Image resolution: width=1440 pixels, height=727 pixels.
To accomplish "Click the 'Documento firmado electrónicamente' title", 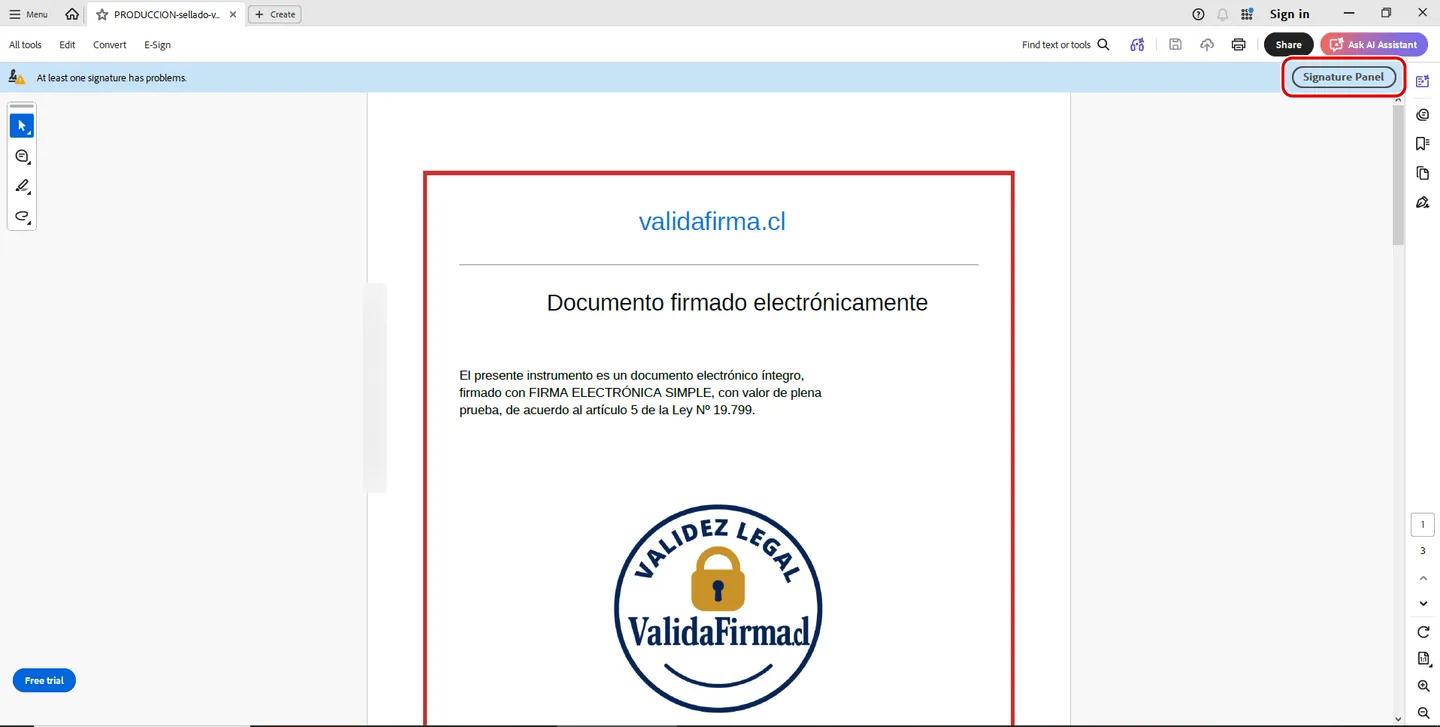I will 737,302.
